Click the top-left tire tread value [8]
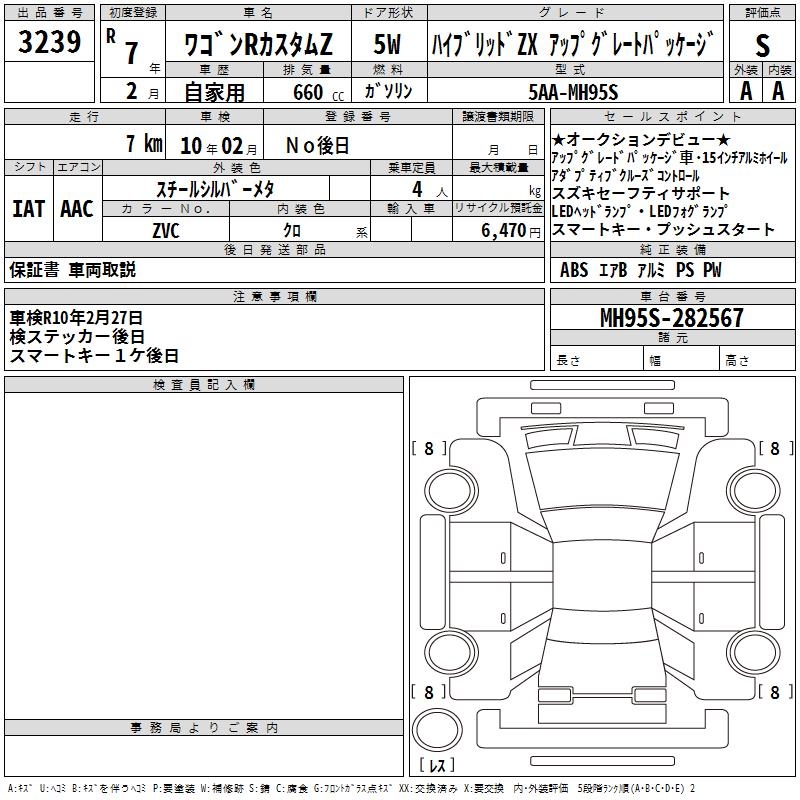Screen dimensions: 800x800 (429, 448)
